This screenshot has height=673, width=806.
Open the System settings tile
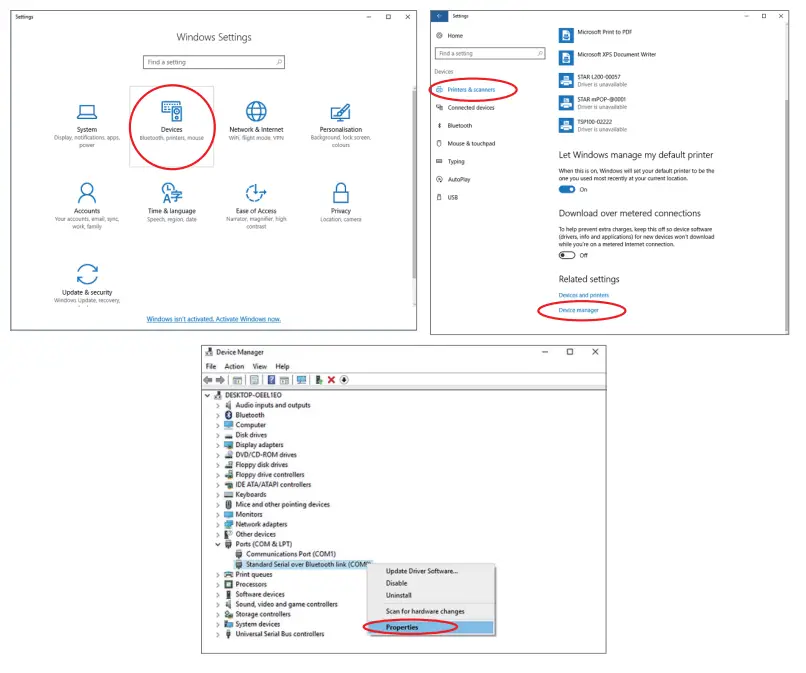pos(87,126)
